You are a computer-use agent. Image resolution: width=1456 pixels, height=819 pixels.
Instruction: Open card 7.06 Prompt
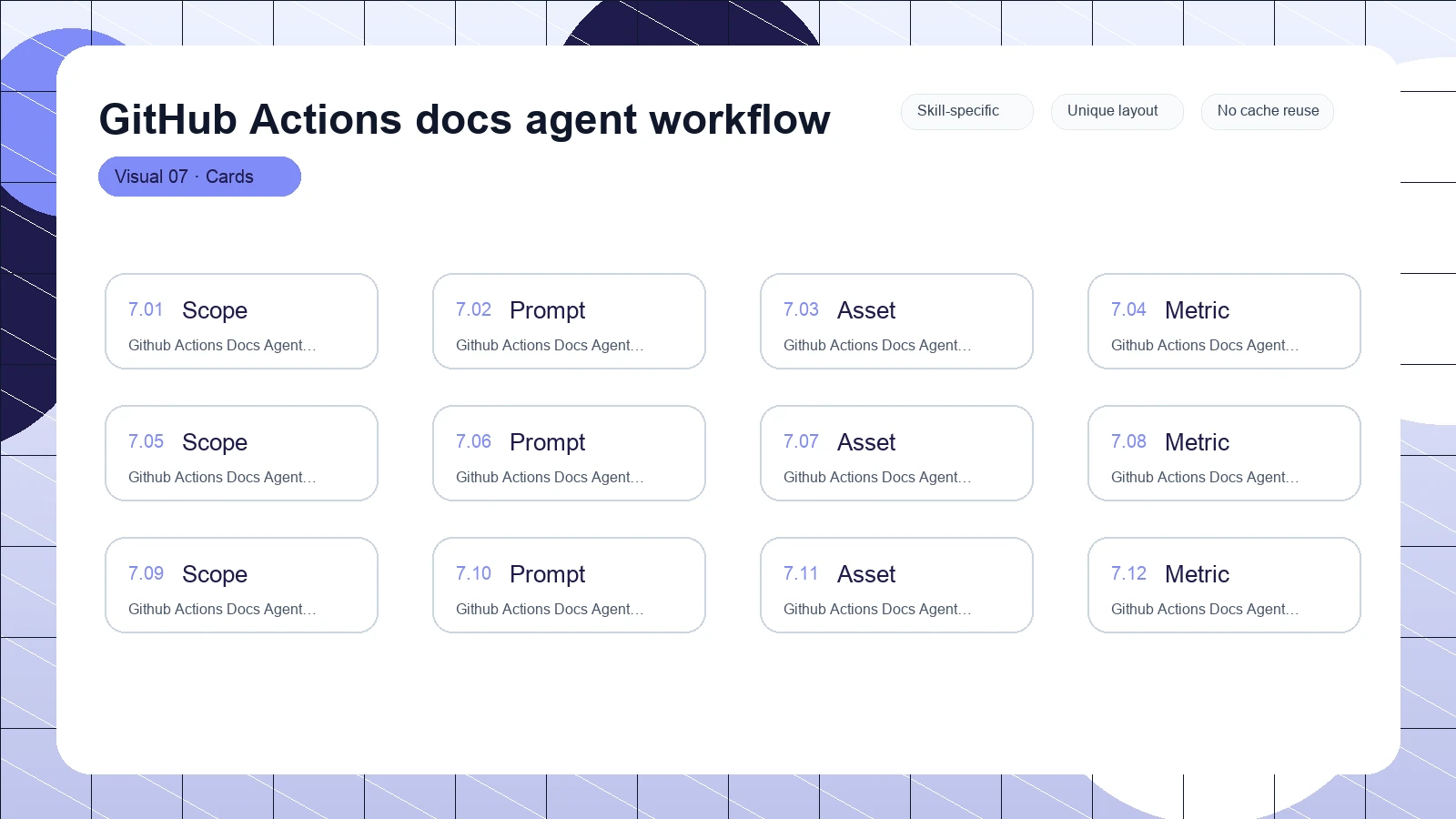pyautogui.click(x=569, y=453)
